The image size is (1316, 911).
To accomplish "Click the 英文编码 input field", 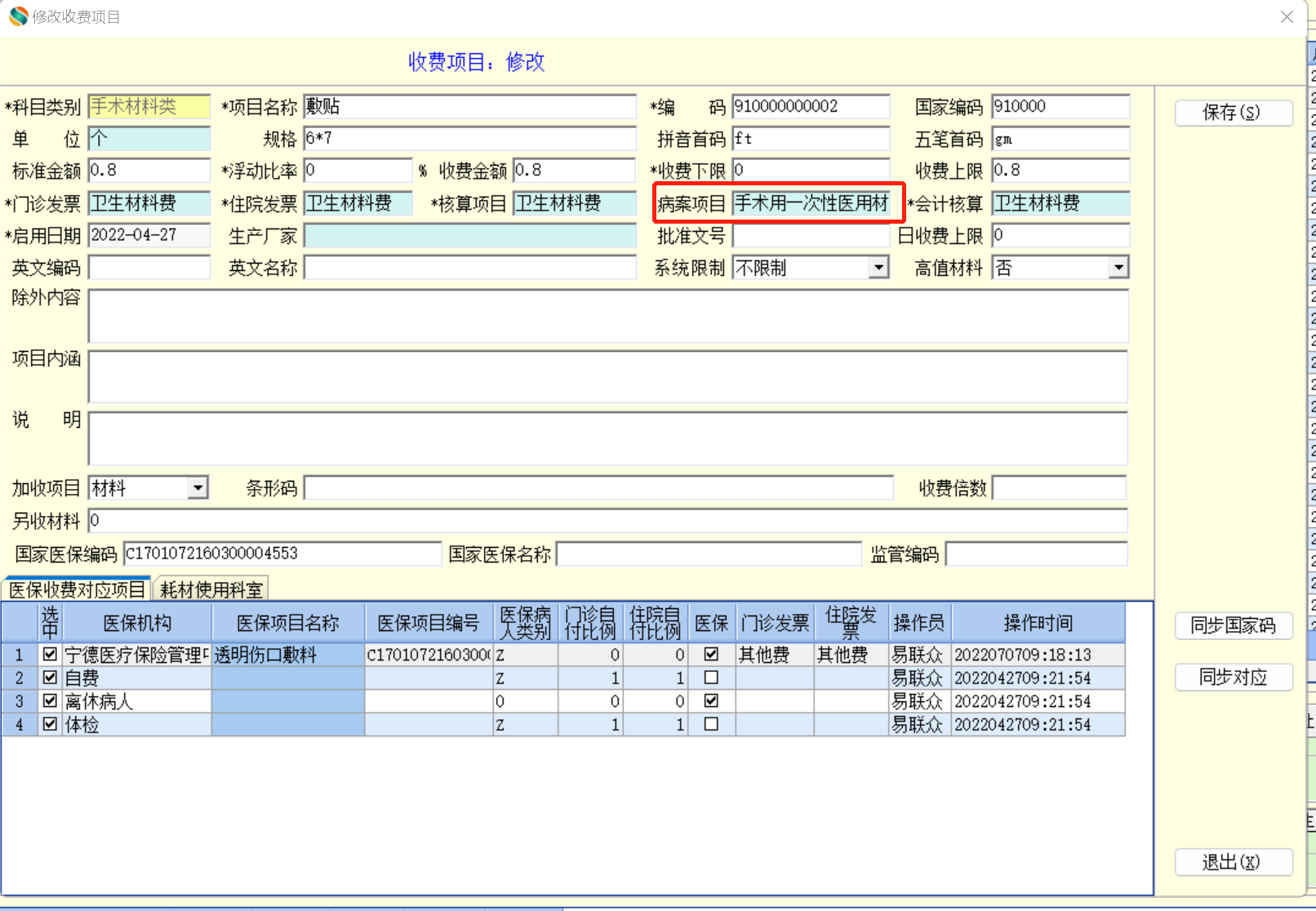I will coord(149,268).
